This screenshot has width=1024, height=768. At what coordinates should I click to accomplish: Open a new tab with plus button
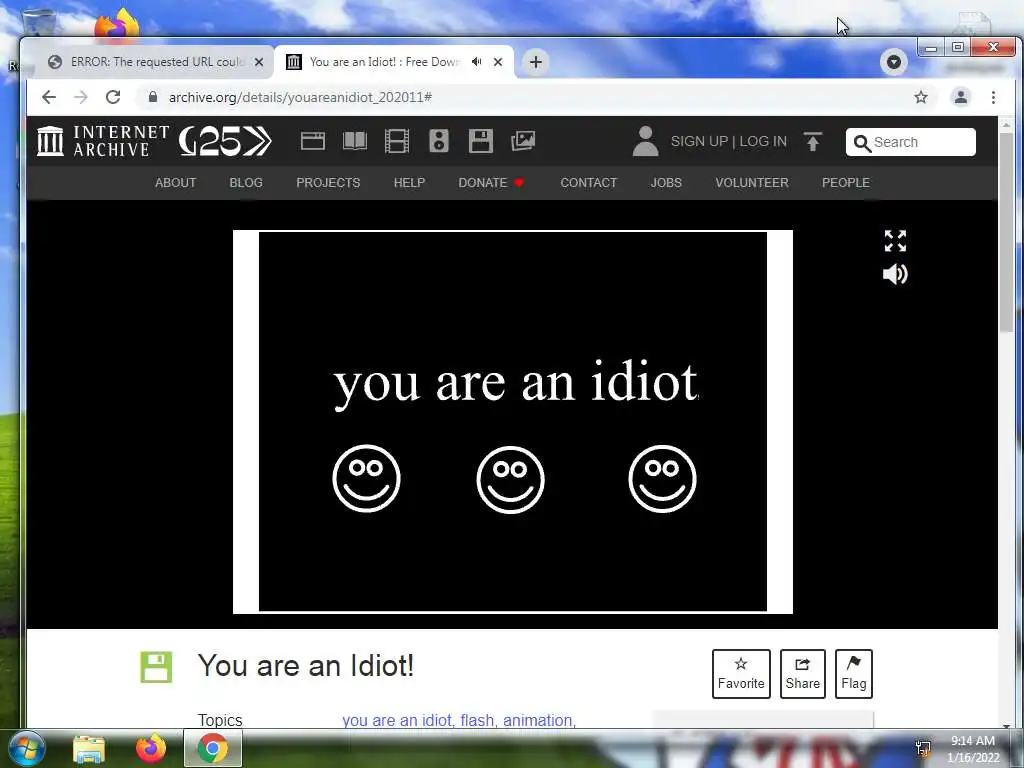(x=536, y=62)
